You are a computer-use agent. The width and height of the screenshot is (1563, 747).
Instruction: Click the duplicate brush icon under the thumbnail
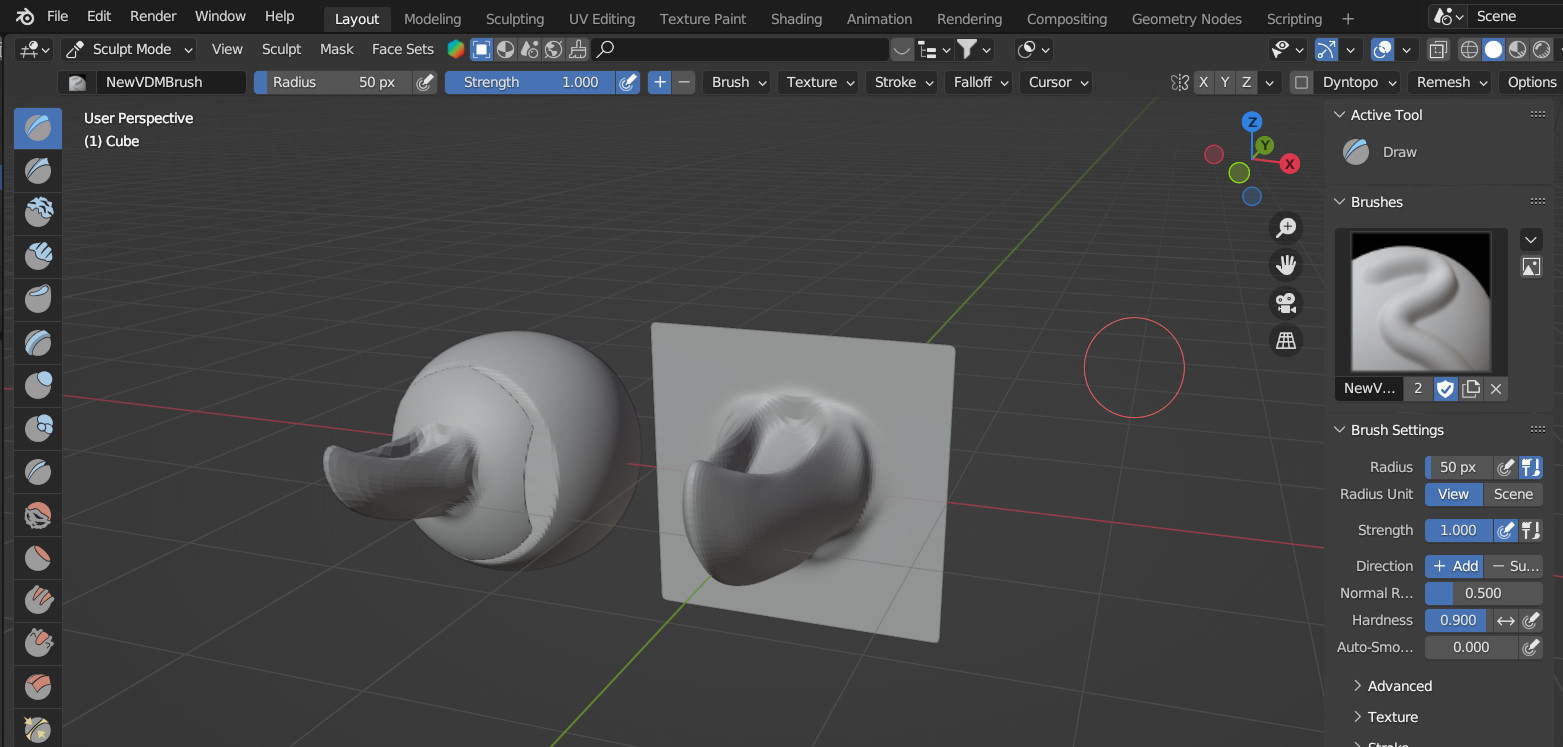click(x=1471, y=388)
